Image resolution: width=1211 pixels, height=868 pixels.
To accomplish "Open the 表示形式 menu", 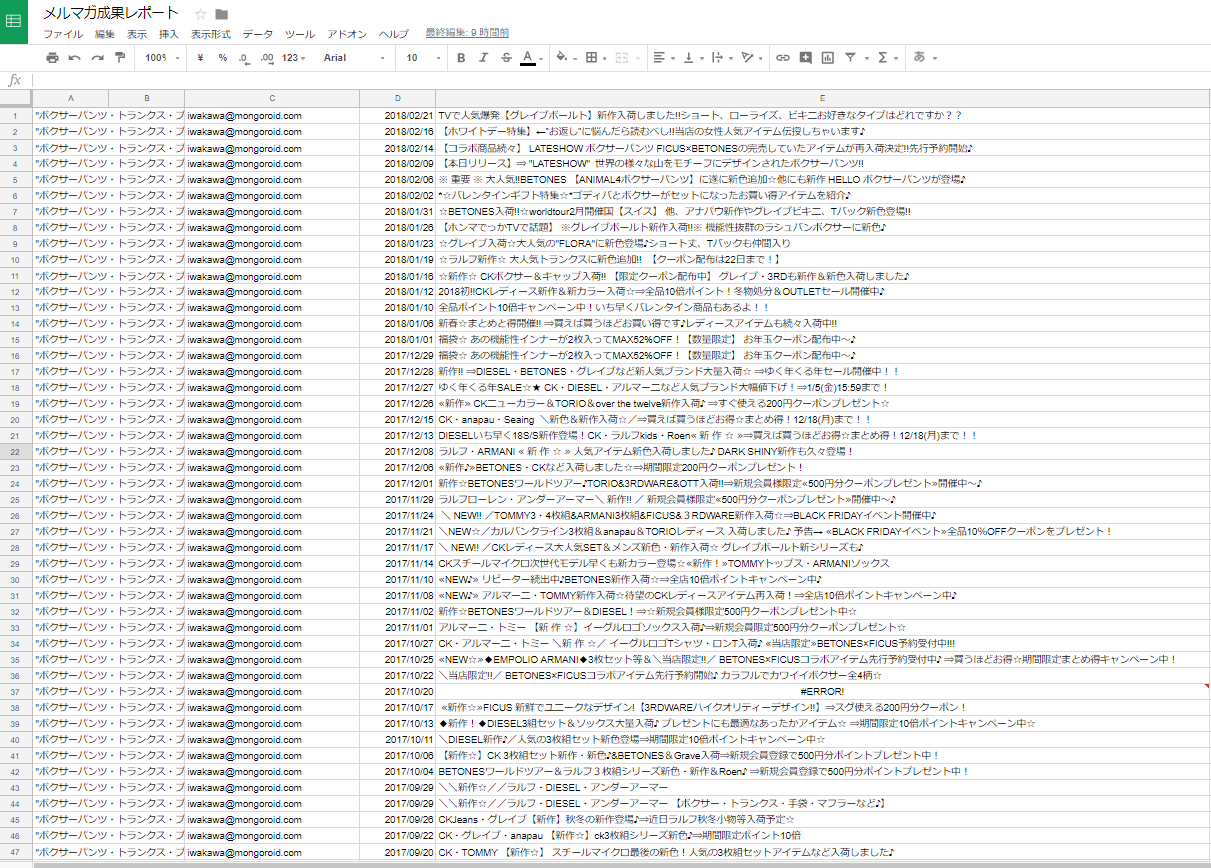I will pyautogui.click(x=211, y=34).
